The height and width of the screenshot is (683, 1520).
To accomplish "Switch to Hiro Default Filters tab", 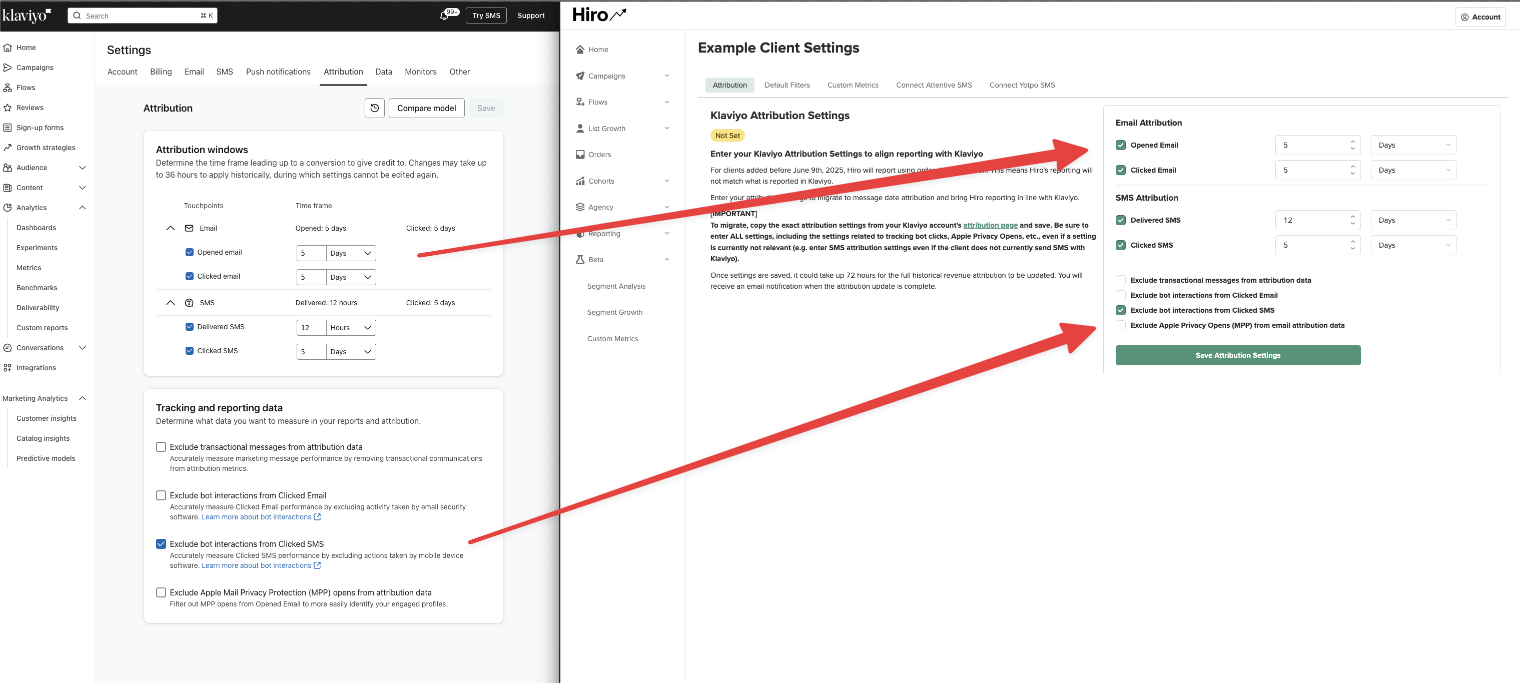I will (787, 85).
